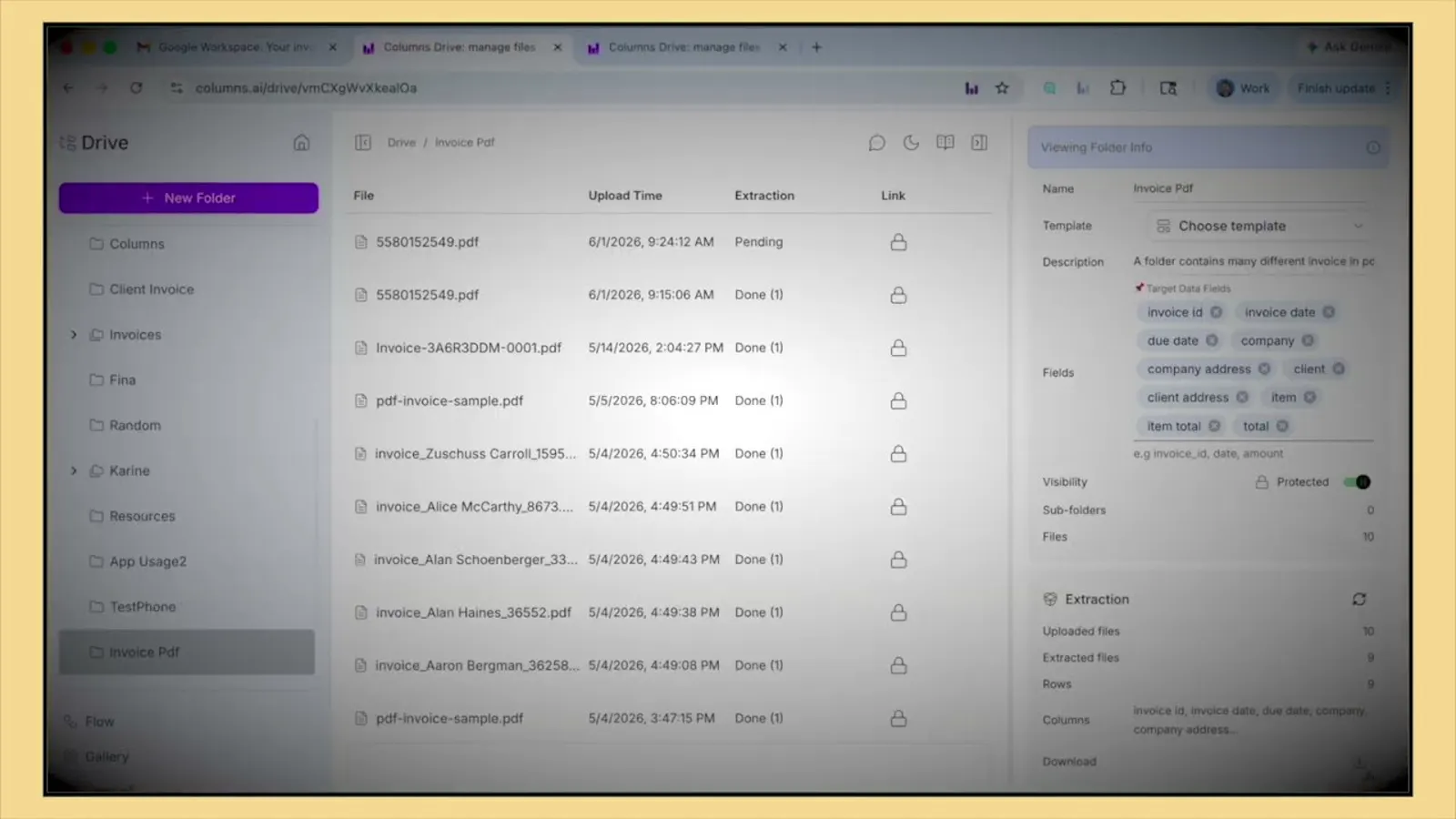Click the Upload Time column header
This screenshot has height=819, width=1456.
click(x=625, y=196)
